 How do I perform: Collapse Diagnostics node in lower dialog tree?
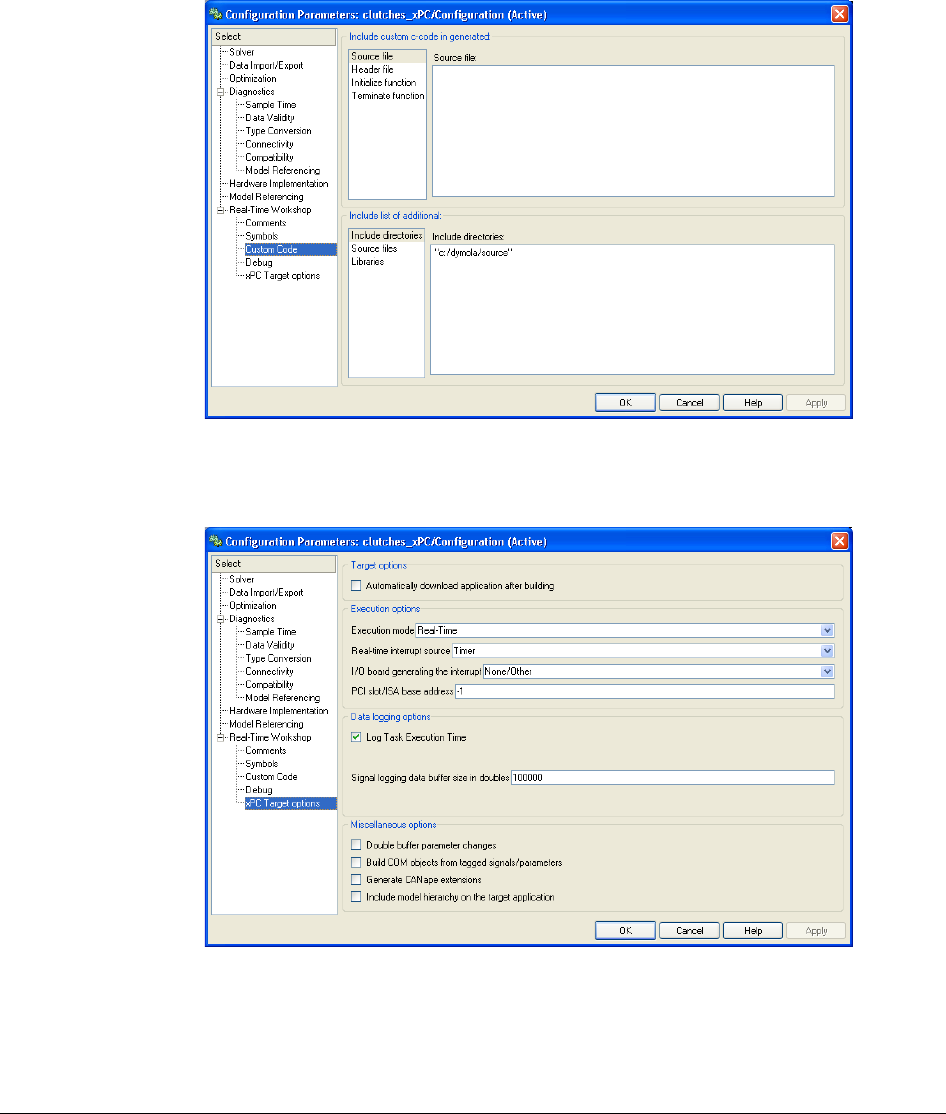pyautogui.click(x=221, y=620)
